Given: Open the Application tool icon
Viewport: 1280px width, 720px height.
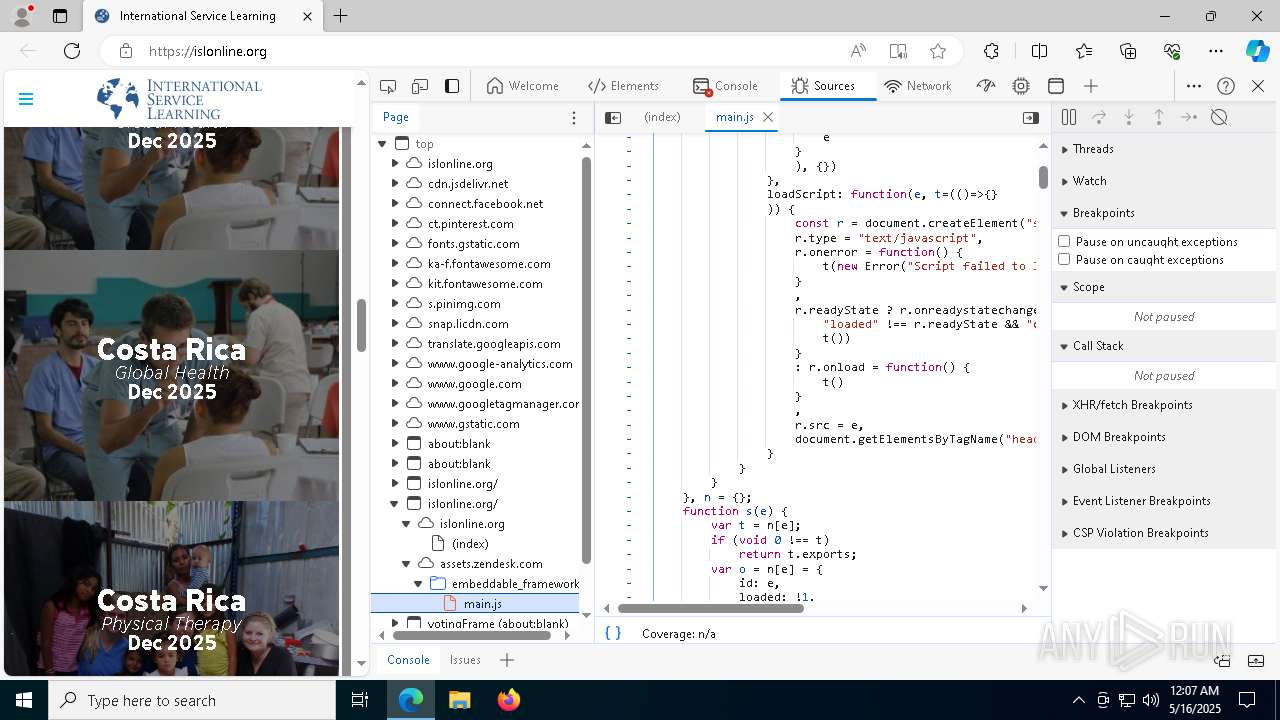Looking at the screenshot, I should tap(1056, 86).
